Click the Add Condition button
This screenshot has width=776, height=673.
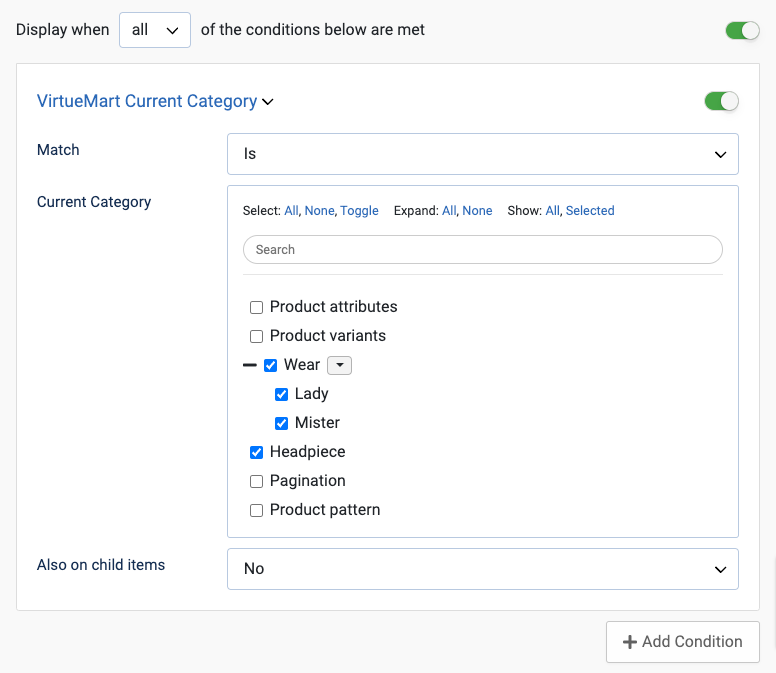click(x=682, y=642)
